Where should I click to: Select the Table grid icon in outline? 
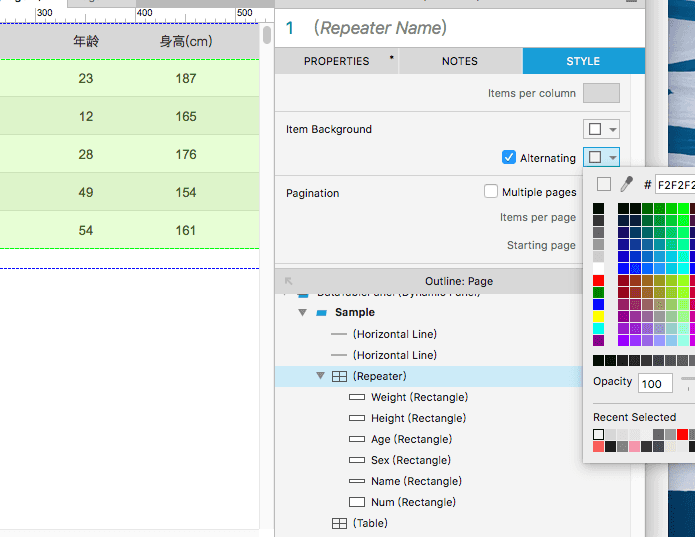click(340, 523)
